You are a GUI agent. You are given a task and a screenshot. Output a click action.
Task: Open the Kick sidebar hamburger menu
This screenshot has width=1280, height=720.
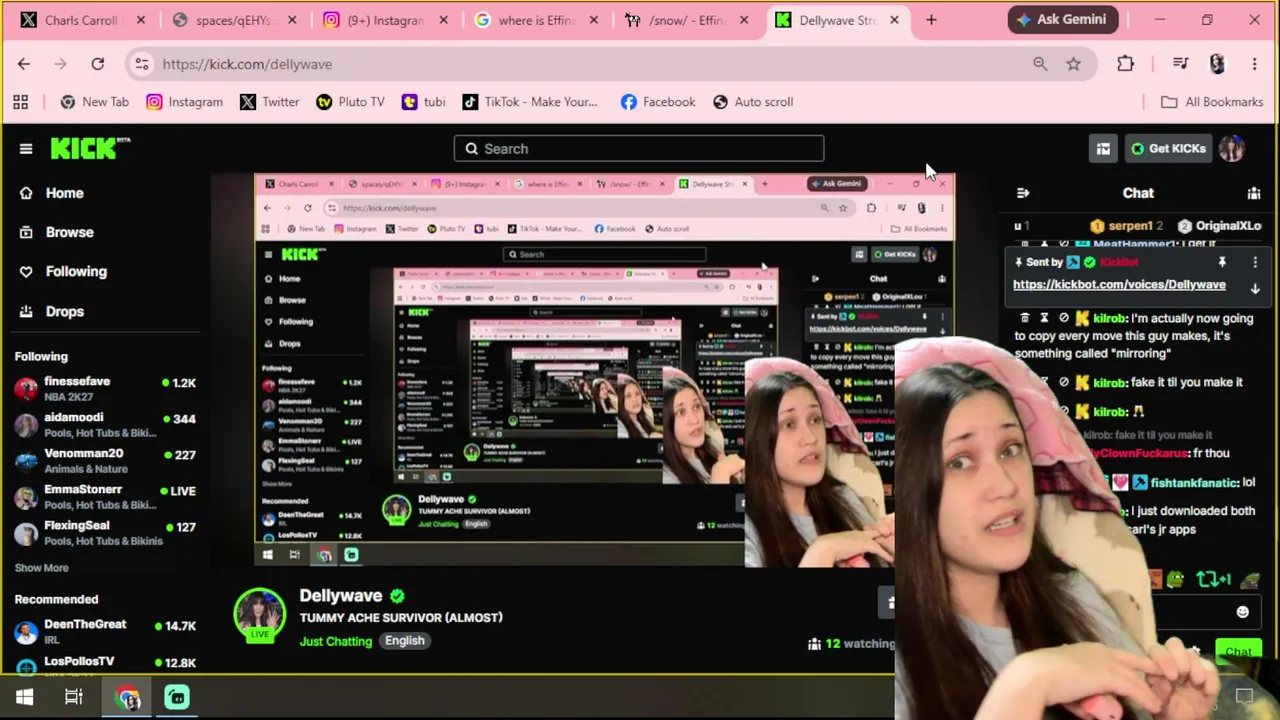tap(26, 149)
